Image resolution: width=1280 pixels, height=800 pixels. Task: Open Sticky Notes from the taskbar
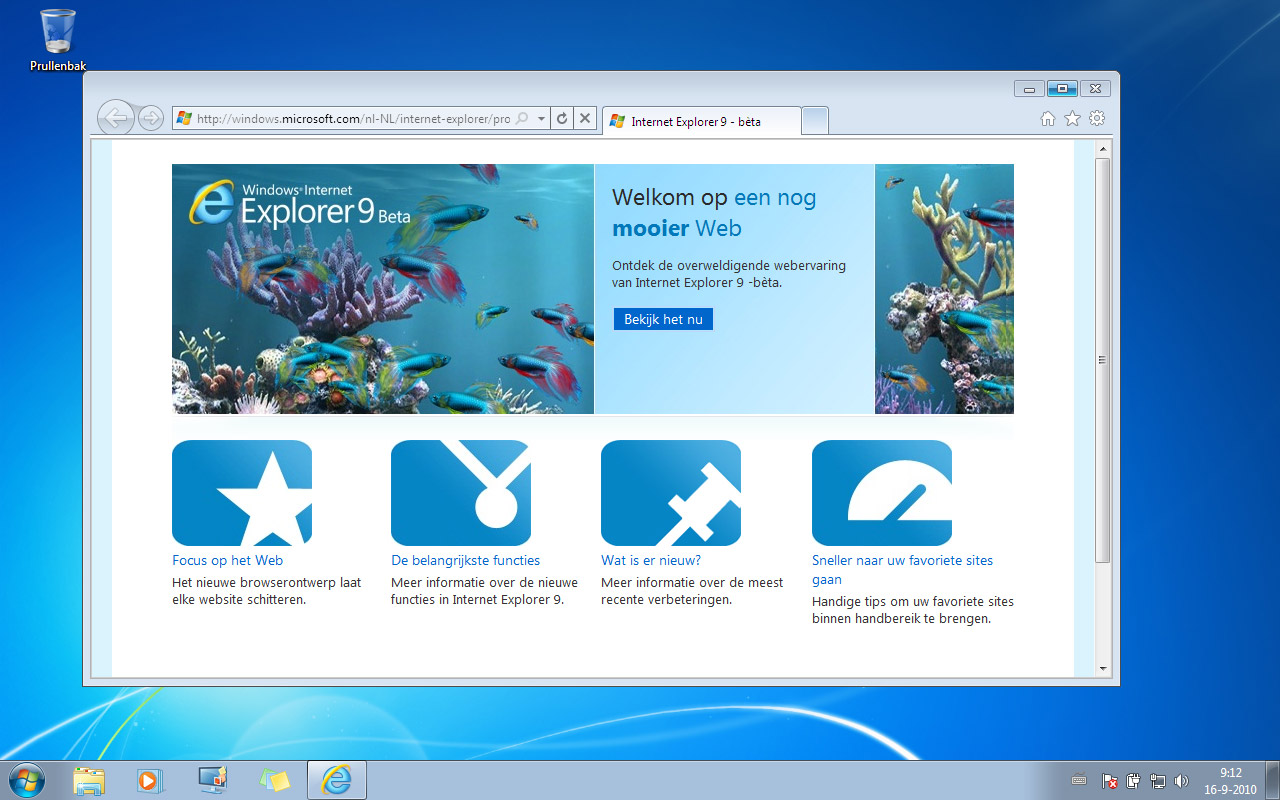(275, 780)
